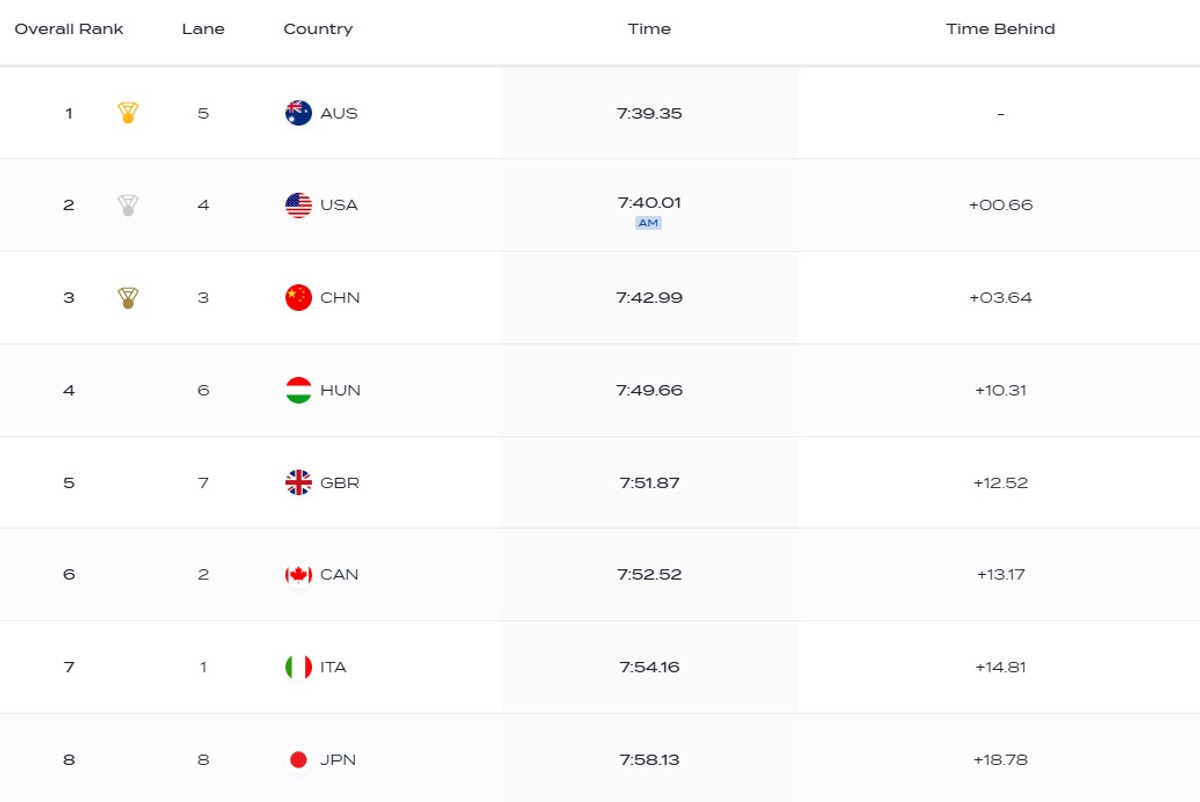This screenshot has height=802, width=1200.
Task: Click the Australia flag icon
Action: click(x=298, y=113)
